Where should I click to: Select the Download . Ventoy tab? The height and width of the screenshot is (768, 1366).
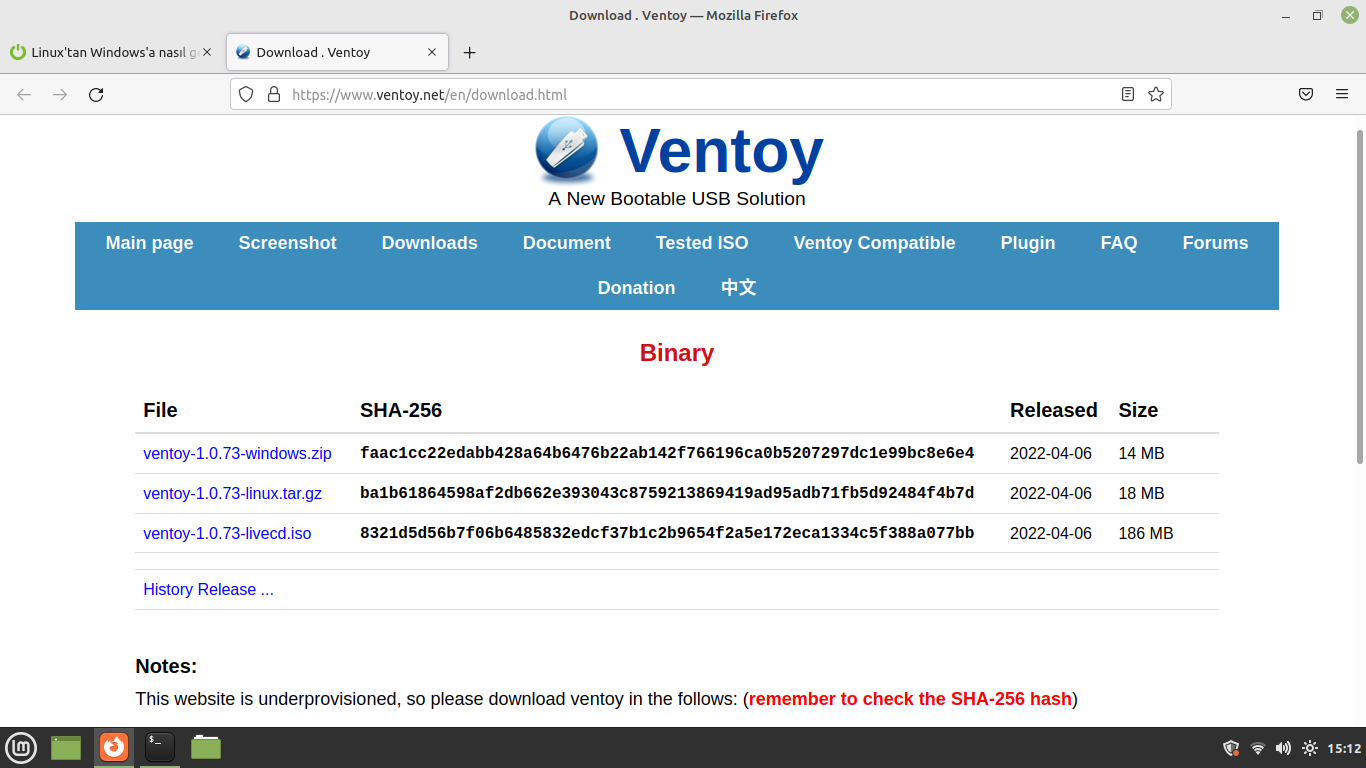point(337,52)
